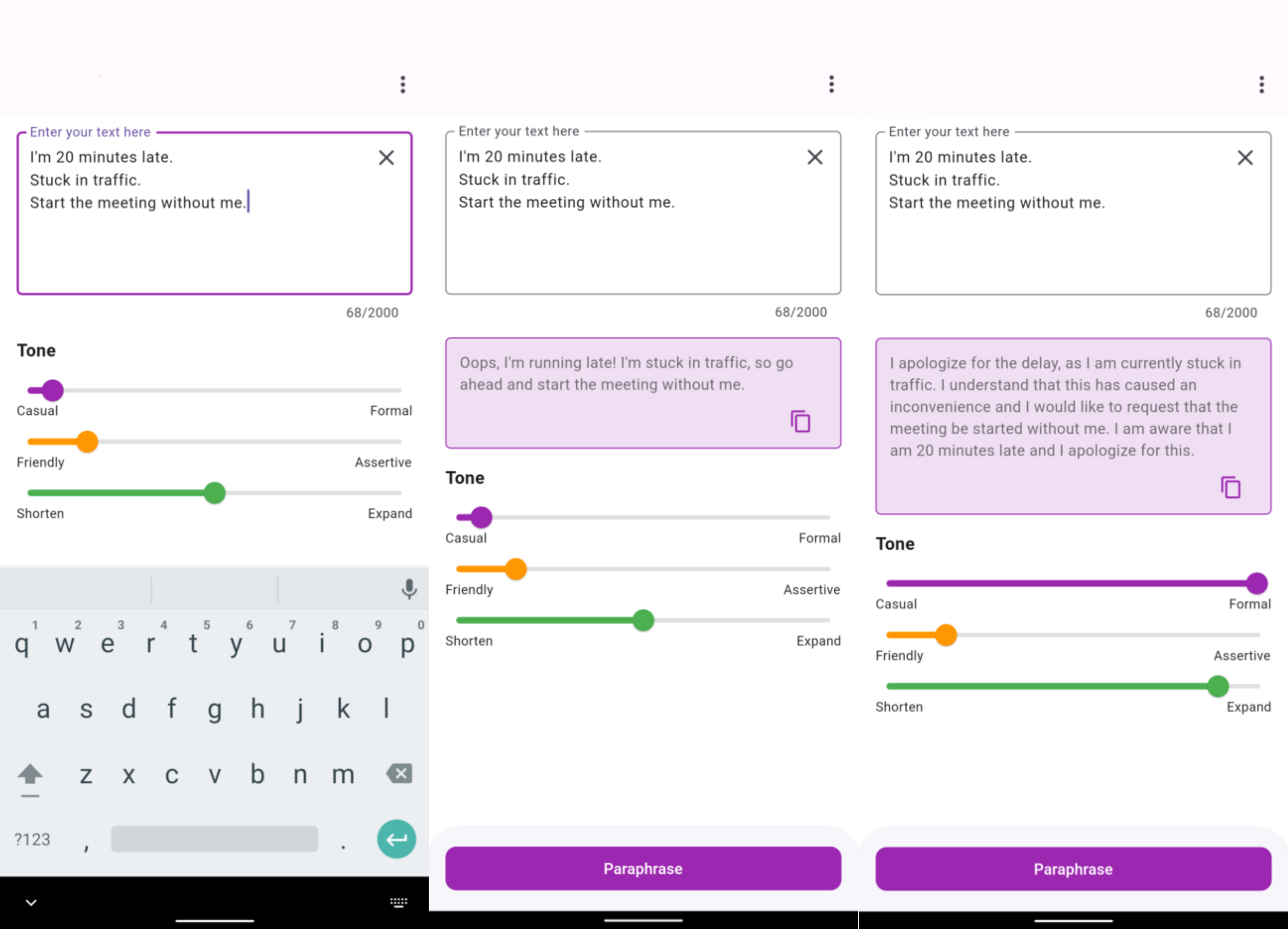Clear the middle panel's text field
Viewport: 1288px width, 929px height.
coord(815,157)
